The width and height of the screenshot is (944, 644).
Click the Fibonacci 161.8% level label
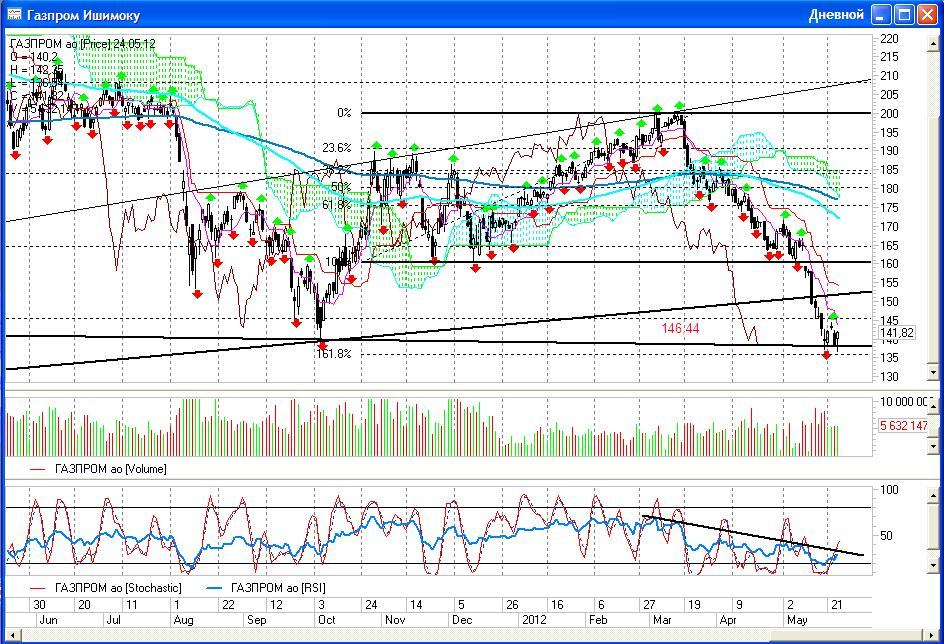point(334,354)
